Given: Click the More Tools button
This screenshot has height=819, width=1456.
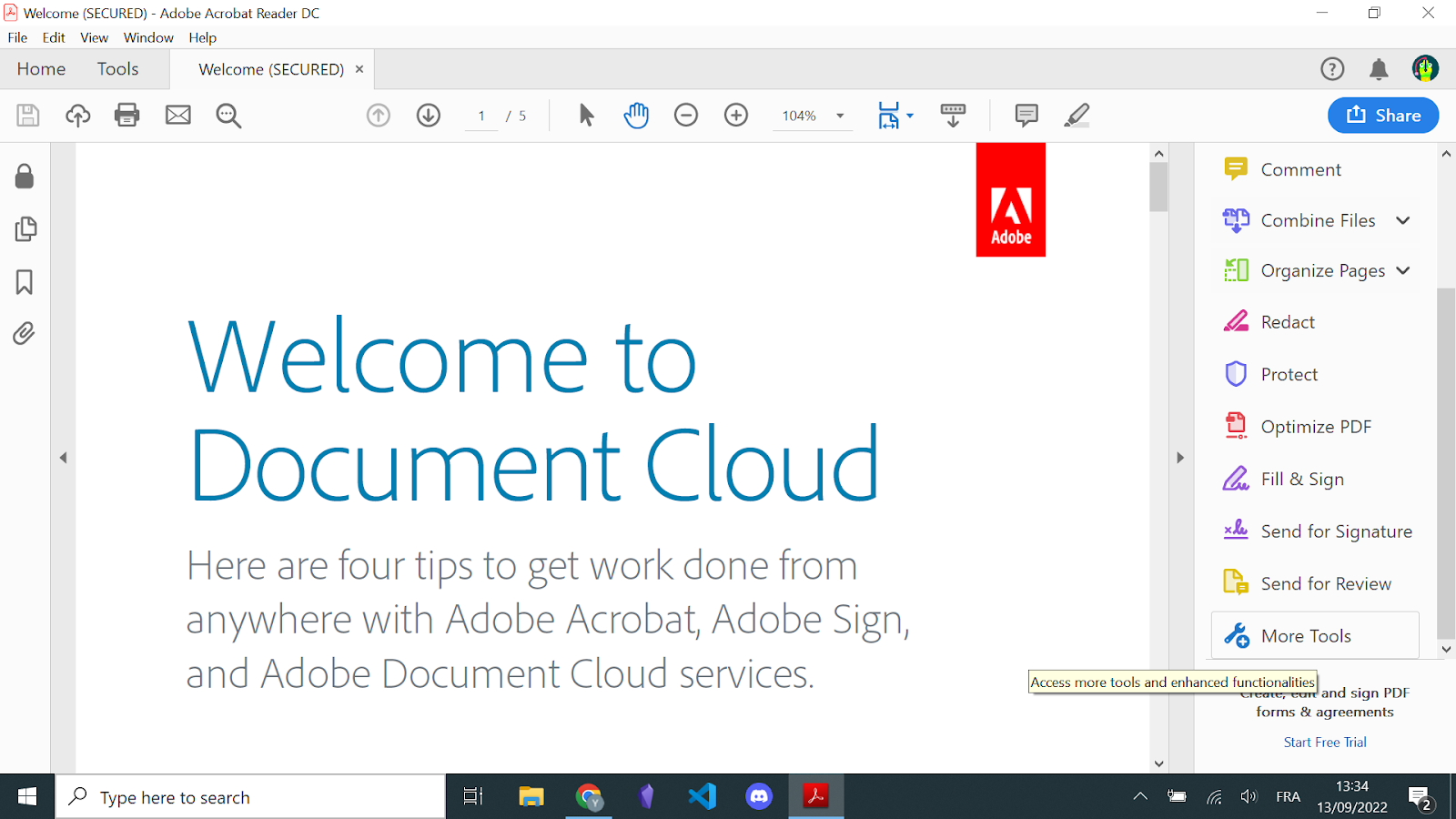Looking at the screenshot, I should (x=1315, y=635).
